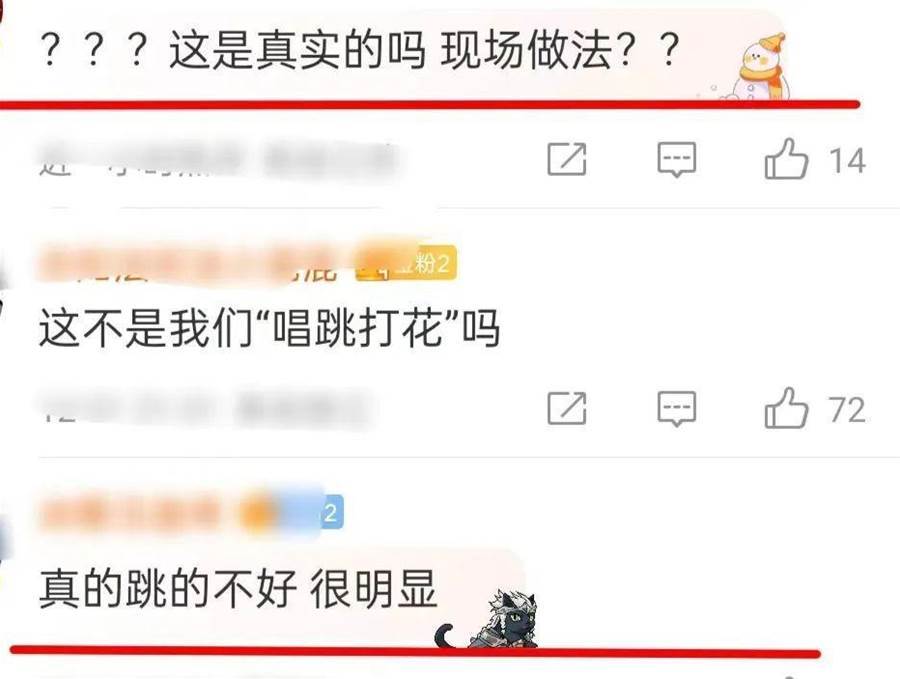Viewport: 900px width, 679px height.
Task: Share the comment with 14 likes
Action: [x=567, y=159]
